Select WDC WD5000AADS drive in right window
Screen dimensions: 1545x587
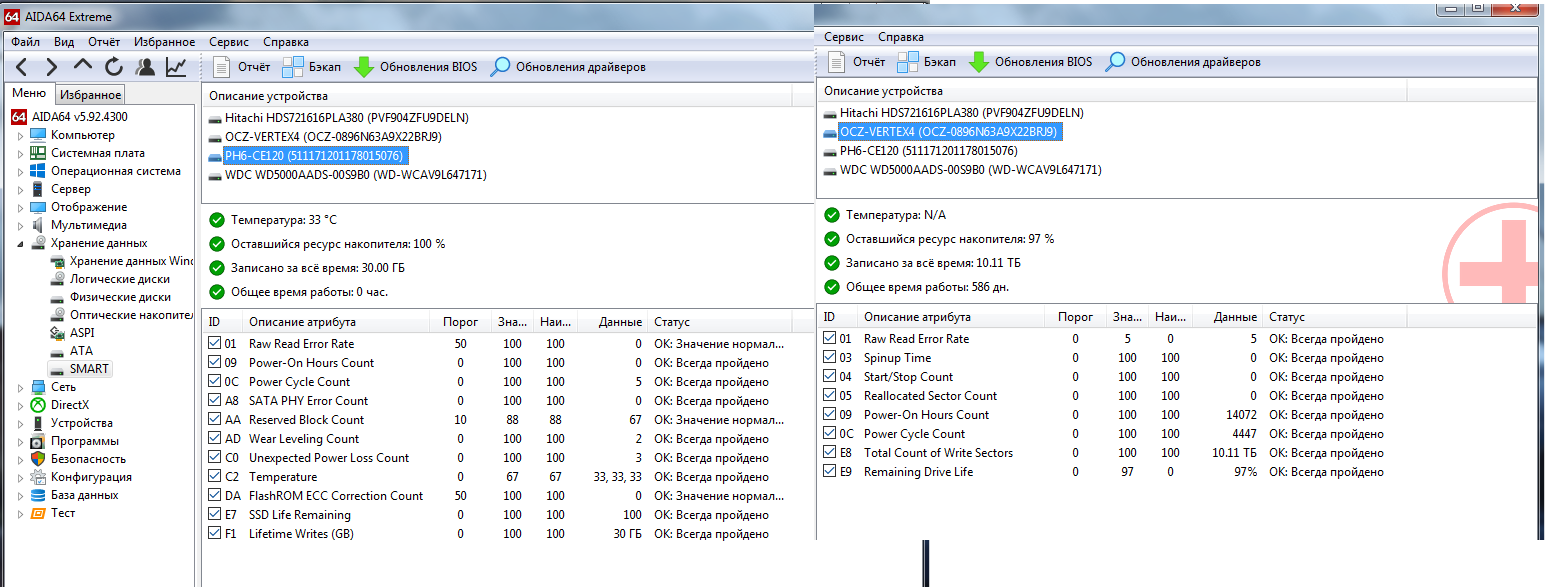pos(963,170)
